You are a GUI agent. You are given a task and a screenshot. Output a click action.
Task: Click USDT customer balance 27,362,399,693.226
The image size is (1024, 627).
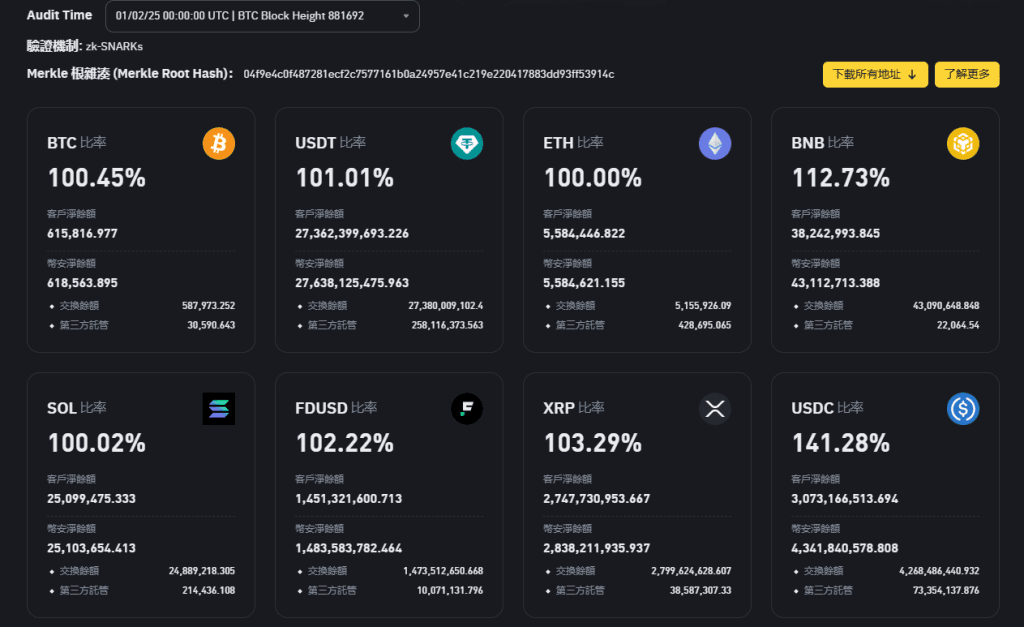click(352, 233)
